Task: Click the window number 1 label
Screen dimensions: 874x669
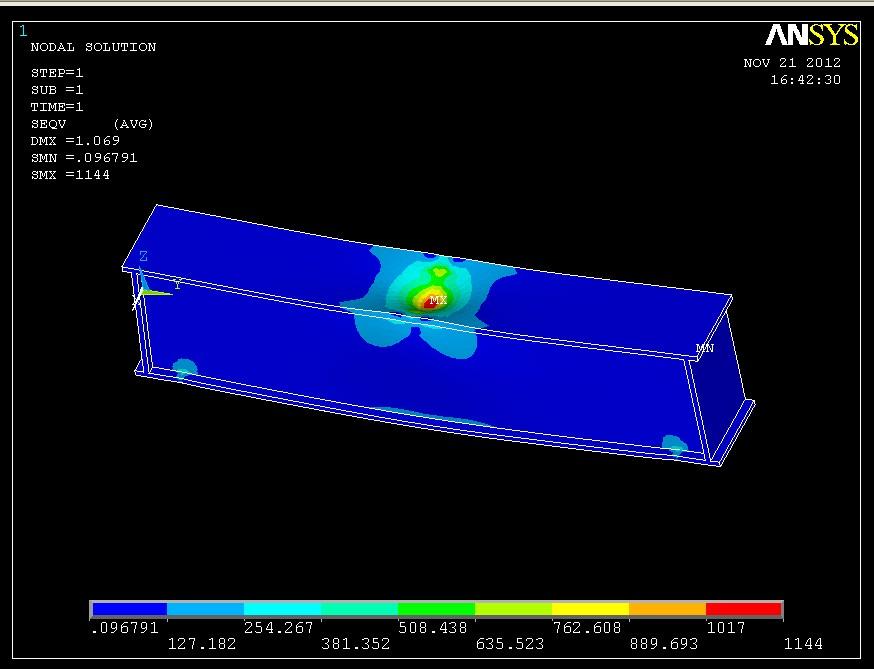Action: (x=23, y=31)
